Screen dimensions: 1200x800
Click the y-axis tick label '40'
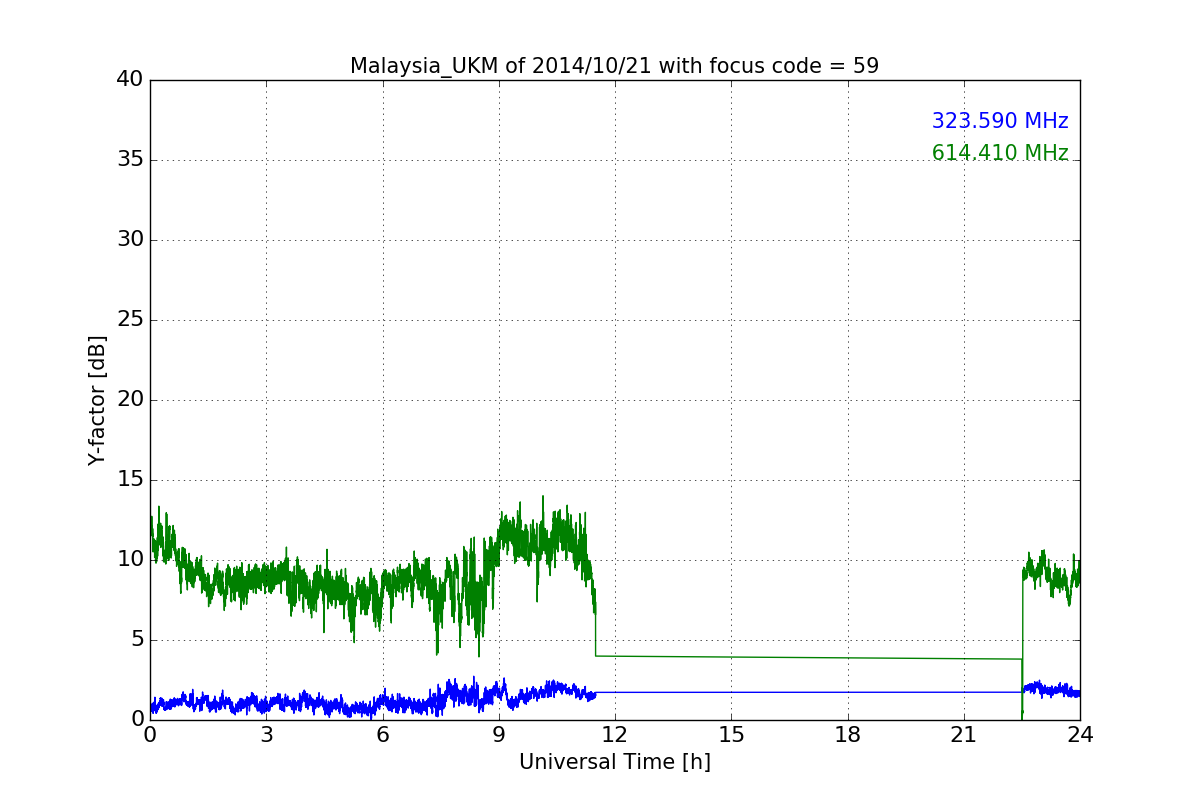coord(130,80)
